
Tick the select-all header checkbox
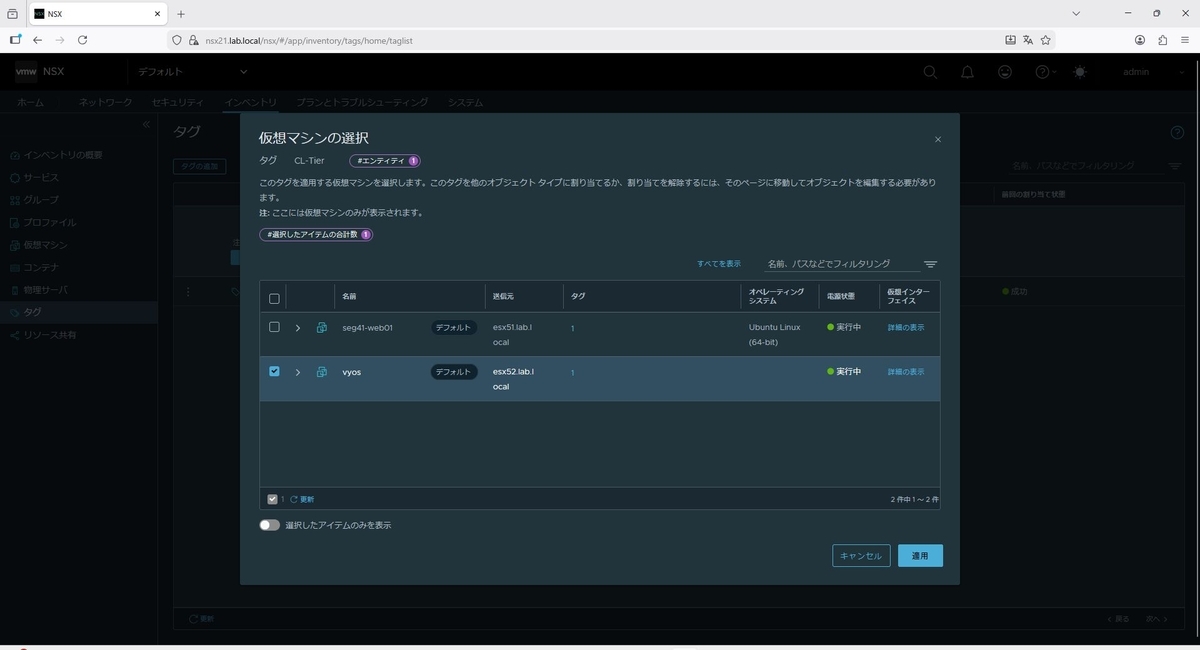274,298
